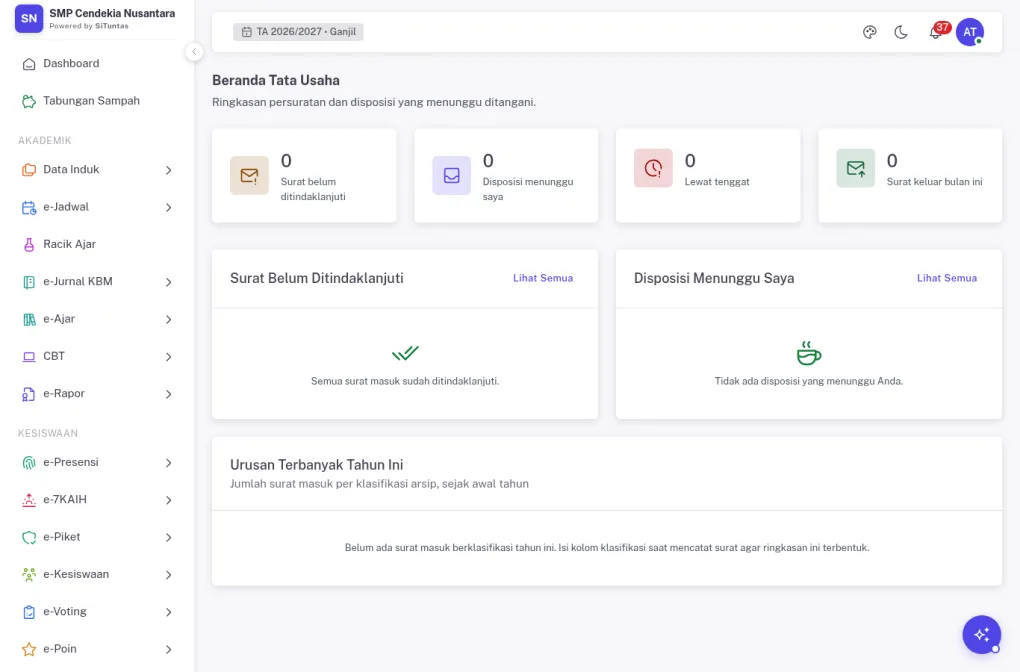
Task: Click "Tidak ada disposisi yang menunggu Anda." message
Action: [x=809, y=381]
